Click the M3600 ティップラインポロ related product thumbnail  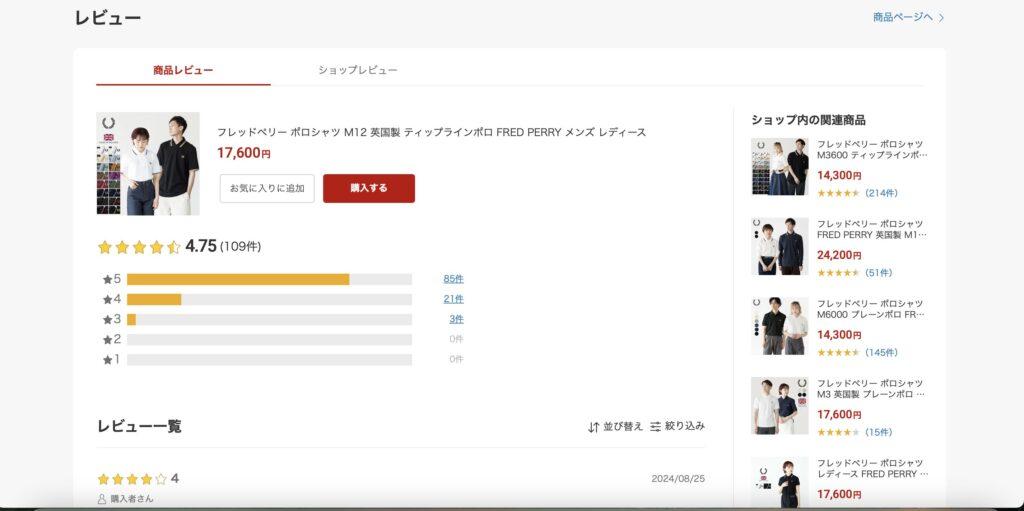tap(780, 167)
